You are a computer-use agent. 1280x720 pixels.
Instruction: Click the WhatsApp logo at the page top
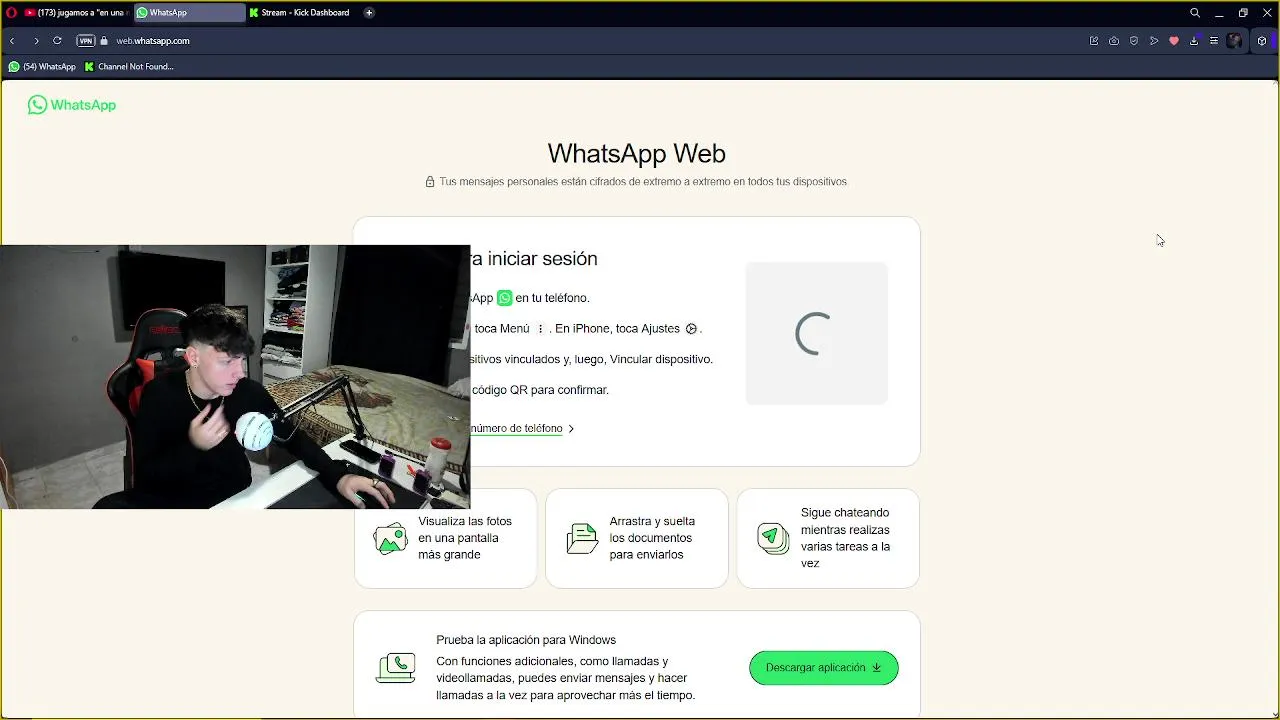click(72, 105)
